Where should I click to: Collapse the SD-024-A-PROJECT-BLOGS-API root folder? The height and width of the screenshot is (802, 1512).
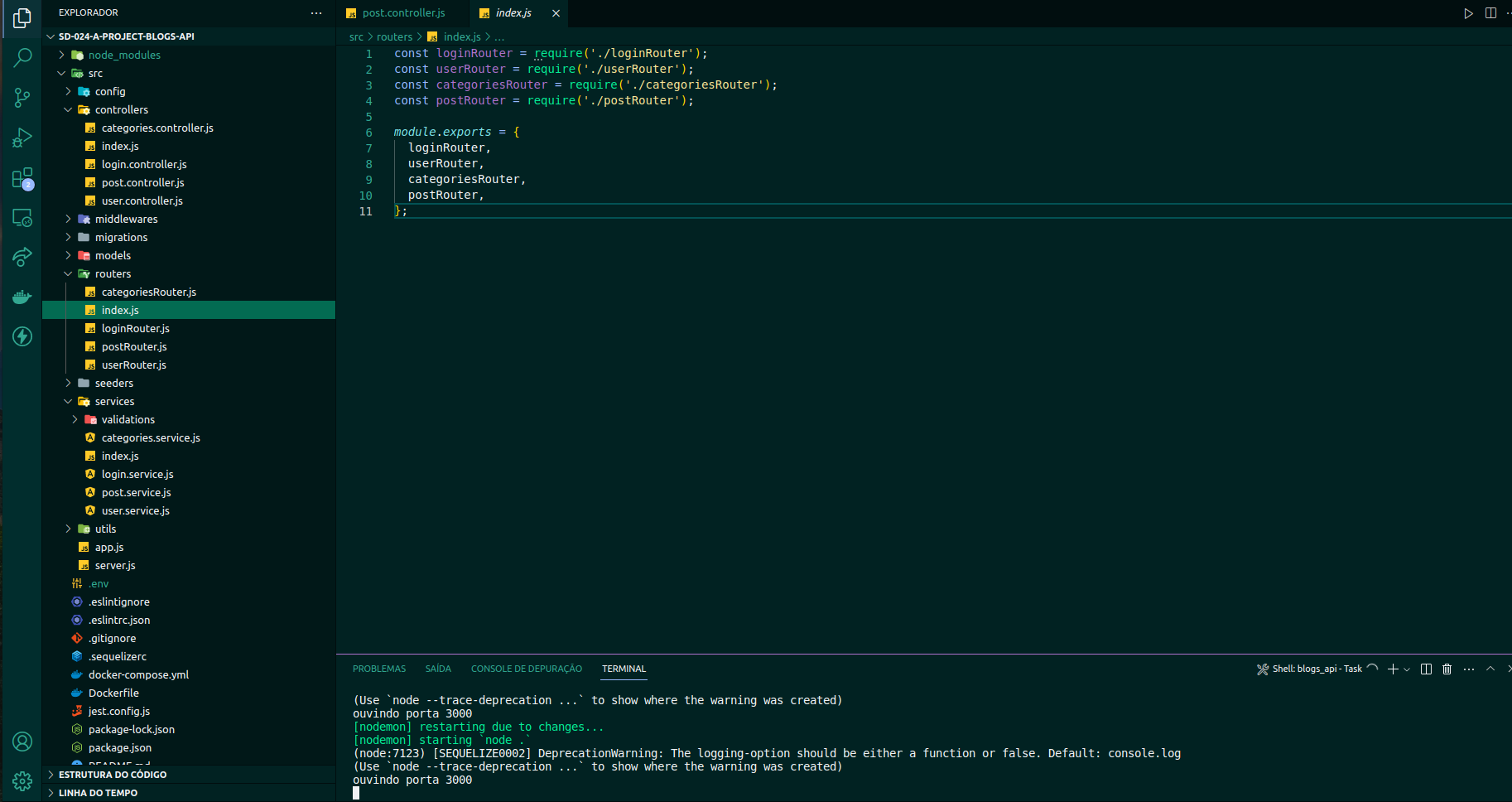pyautogui.click(x=189, y=36)
